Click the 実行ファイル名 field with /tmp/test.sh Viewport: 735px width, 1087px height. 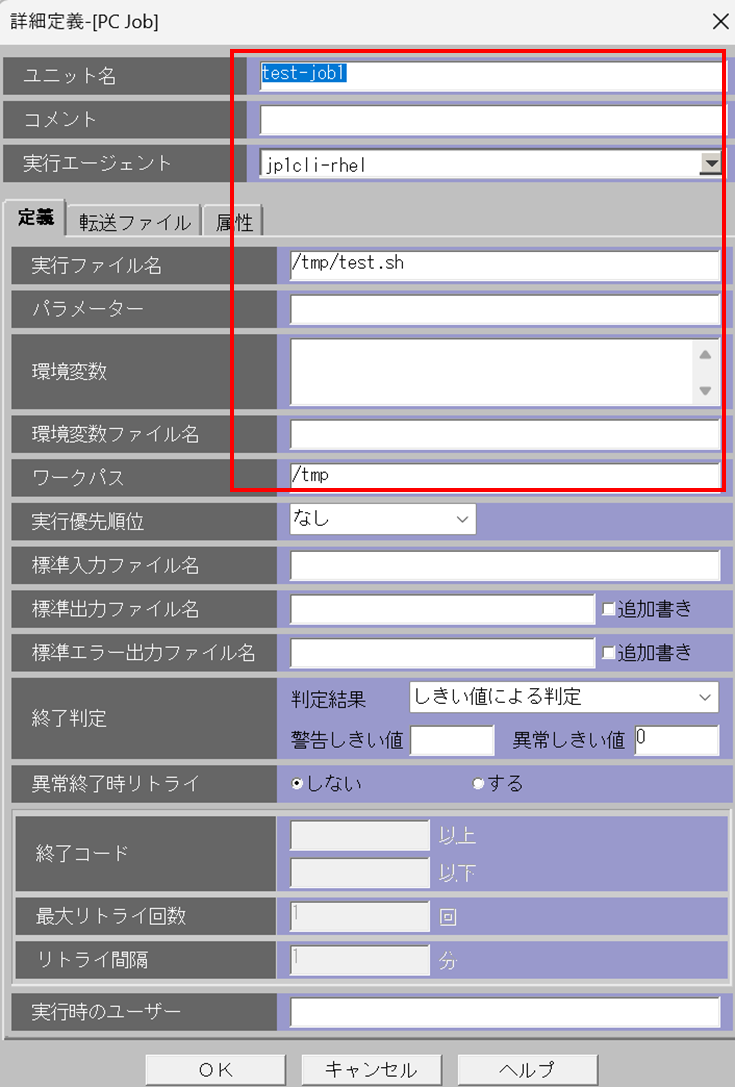coord(504,264)
